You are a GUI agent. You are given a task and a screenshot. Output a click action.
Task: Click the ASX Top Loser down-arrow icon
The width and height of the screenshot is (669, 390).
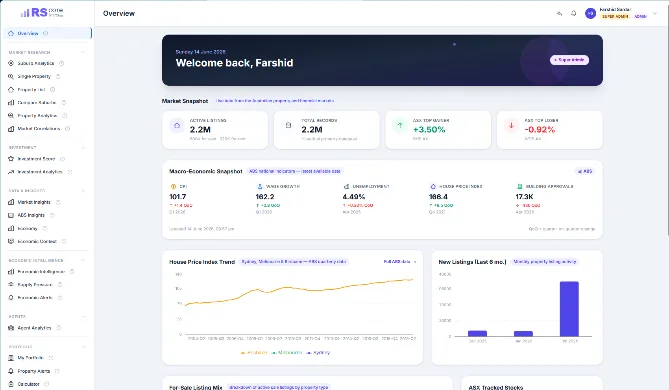(511, 125)
